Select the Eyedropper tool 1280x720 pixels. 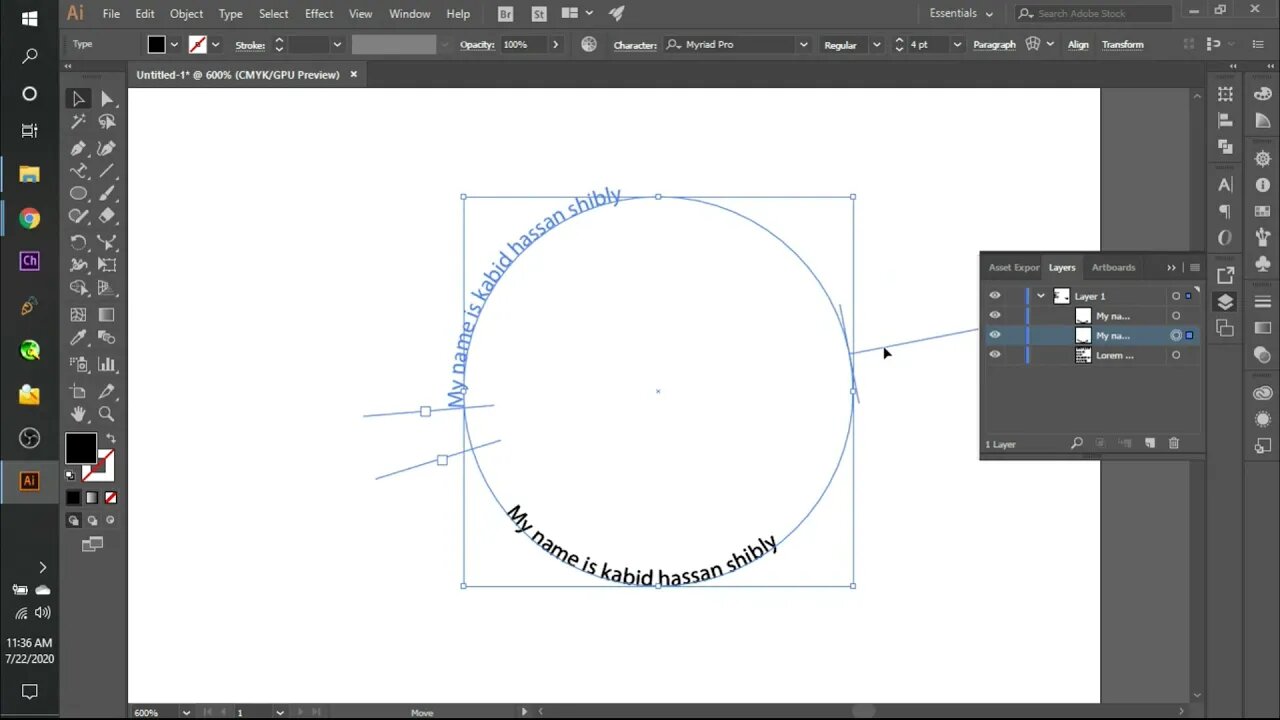pyautogui.click(x=78, y=339)
